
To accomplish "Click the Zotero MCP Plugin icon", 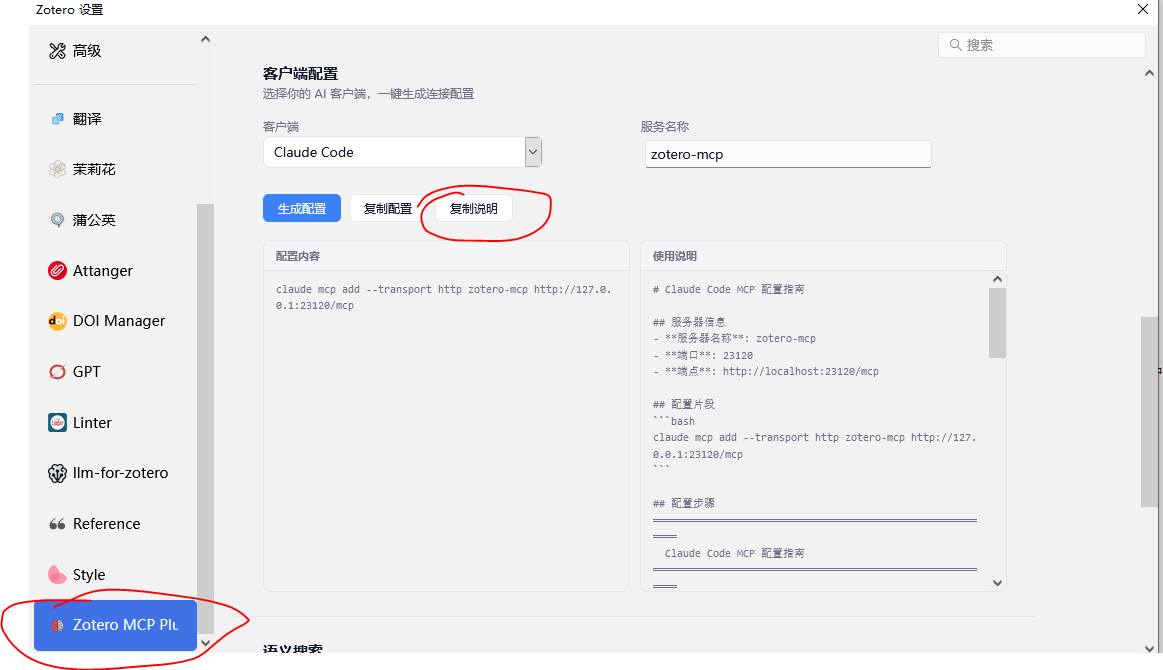I will (x=57, y=625).
